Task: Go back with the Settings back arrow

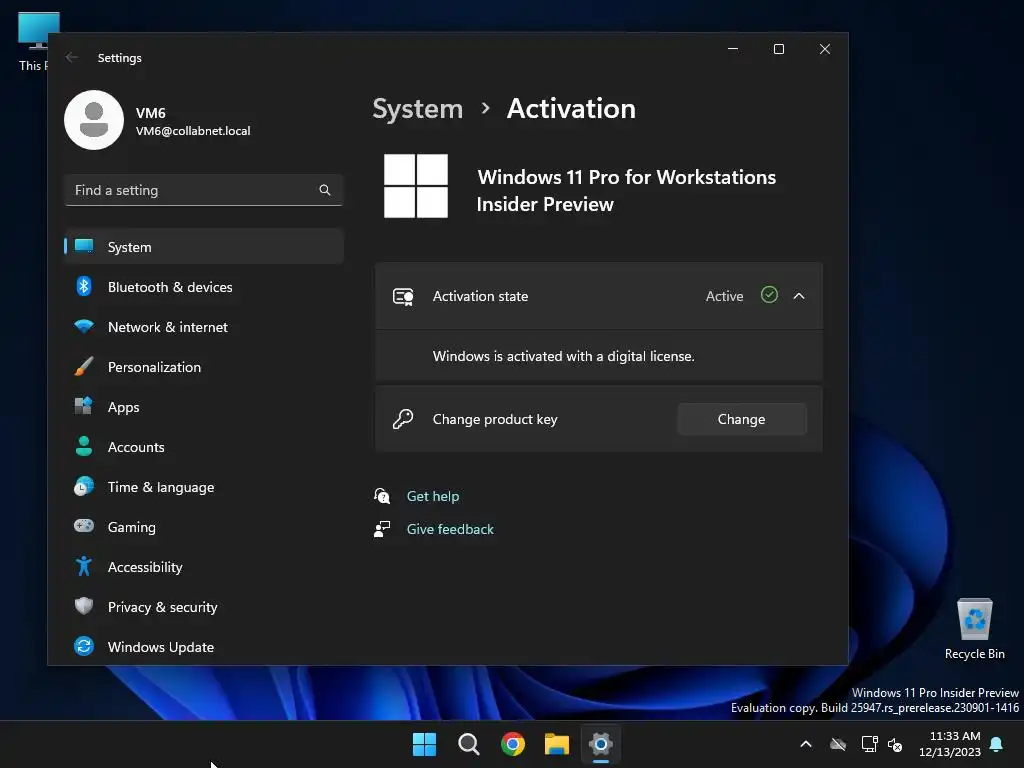Action: coord(72,57)
